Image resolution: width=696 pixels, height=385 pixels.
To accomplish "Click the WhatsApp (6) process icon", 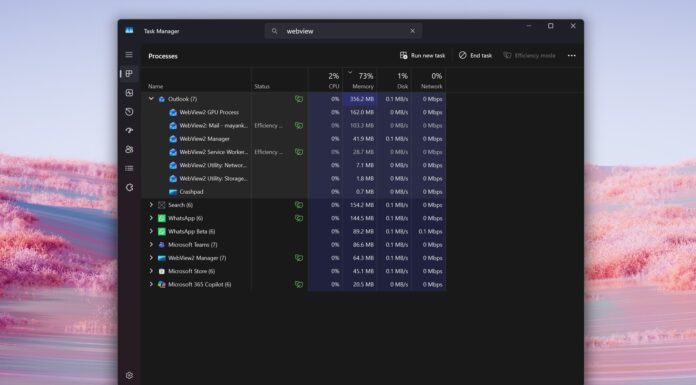I will pyautogui.click(x=162, y=218).
